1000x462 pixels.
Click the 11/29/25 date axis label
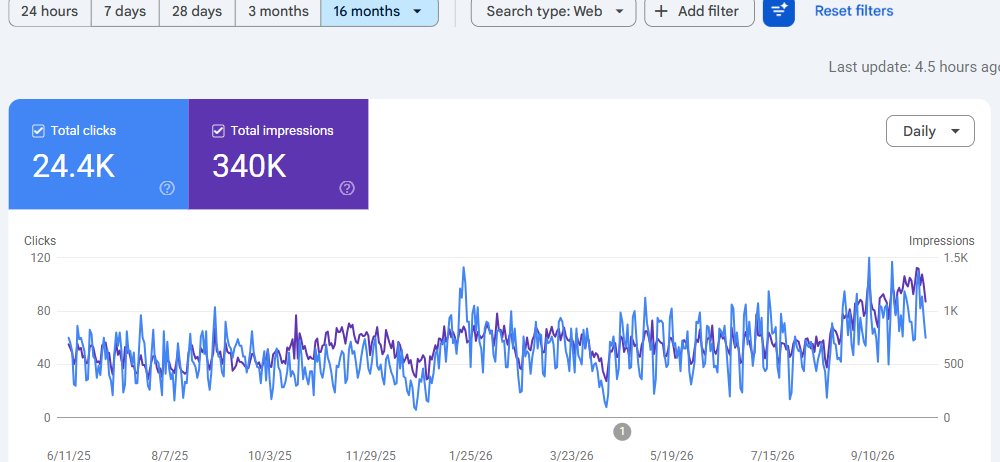click(371, 456)
